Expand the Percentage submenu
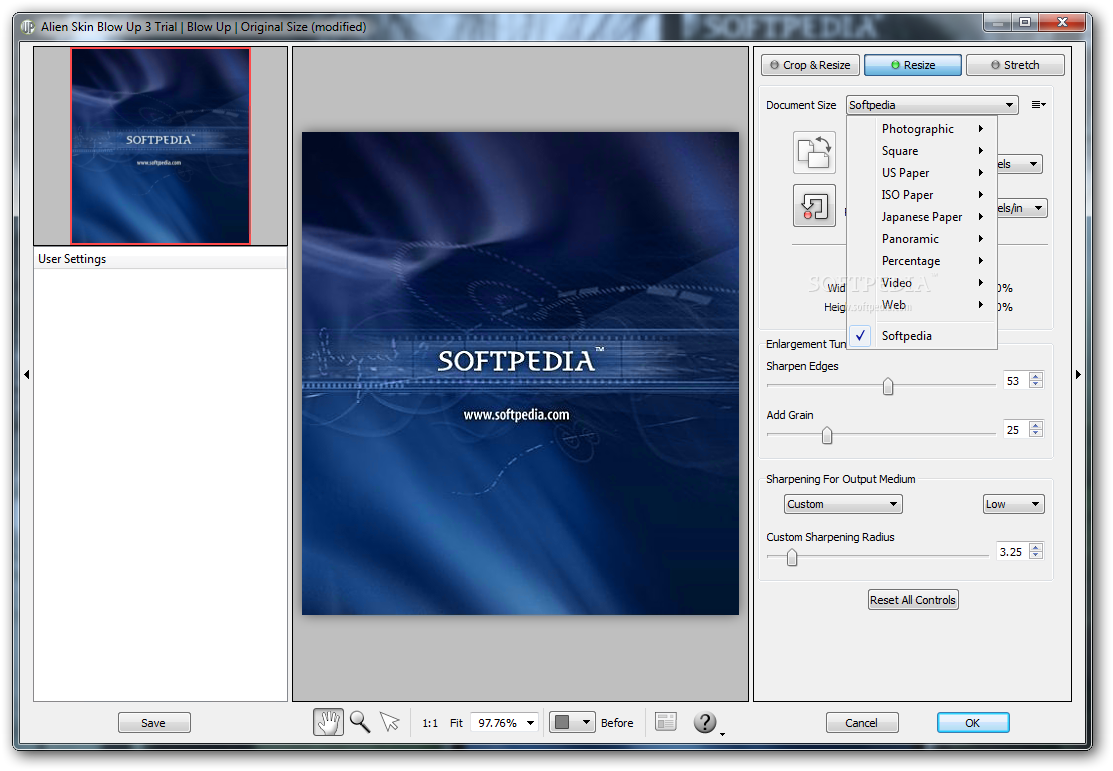Screen dimensions: 1113x771 coord(922,261)
